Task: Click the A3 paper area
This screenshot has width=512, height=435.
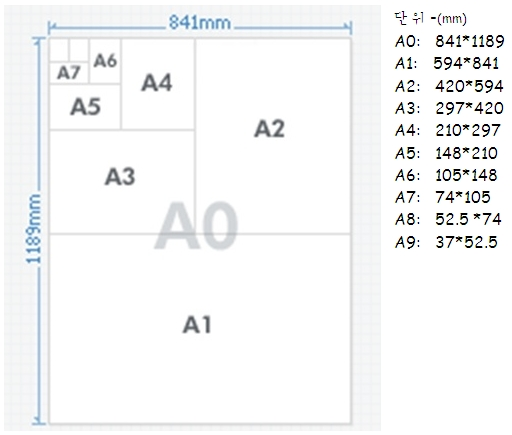Action: click(122, 182)
